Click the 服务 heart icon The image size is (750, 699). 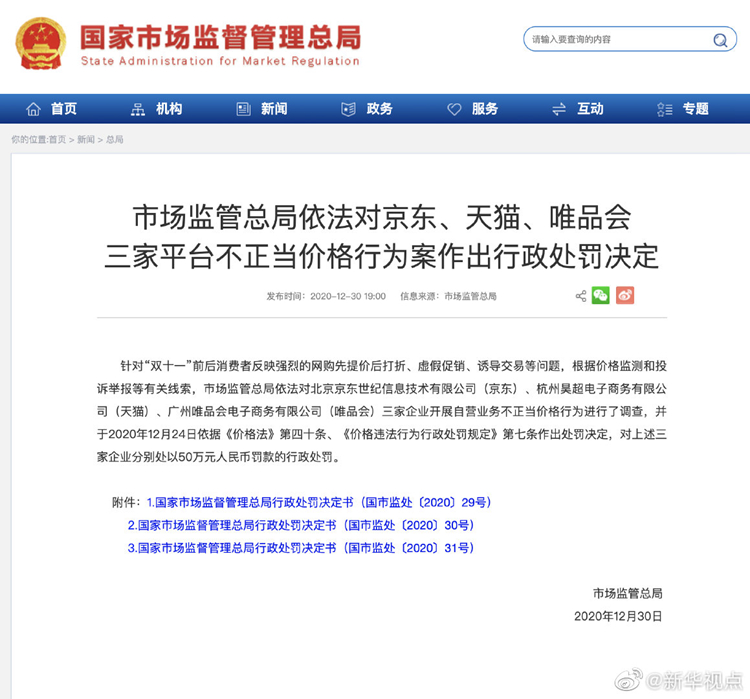tap(454, 109)
